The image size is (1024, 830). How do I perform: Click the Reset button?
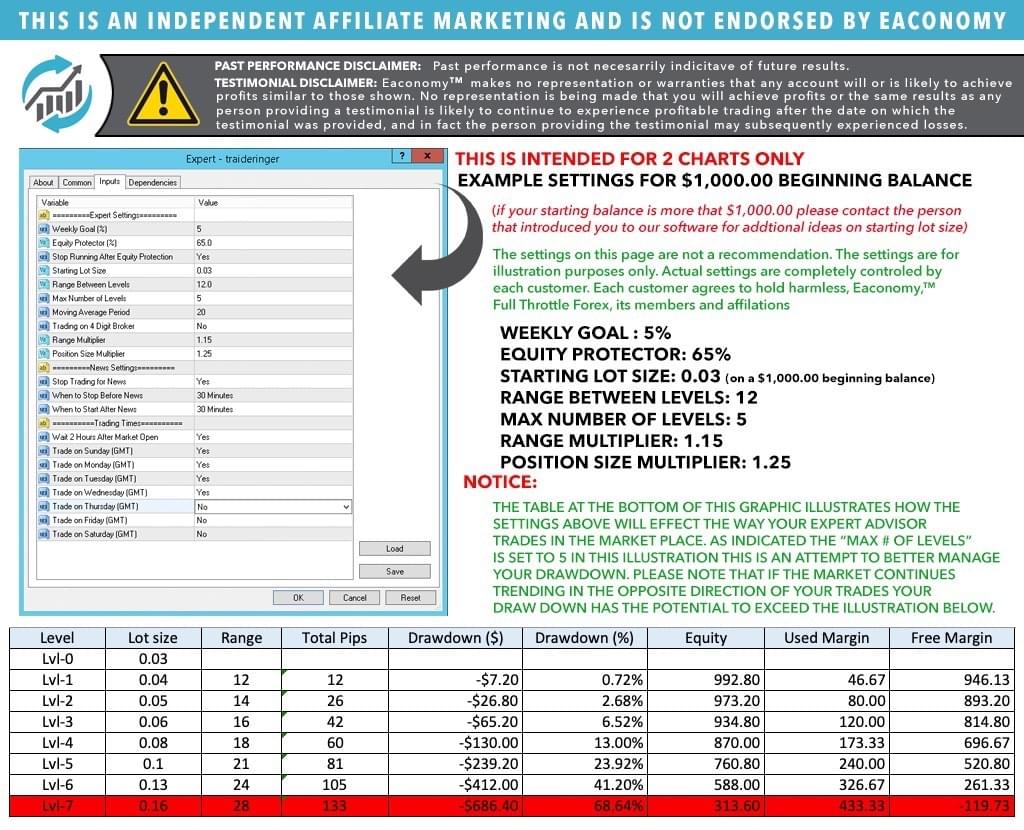point(410,598)
